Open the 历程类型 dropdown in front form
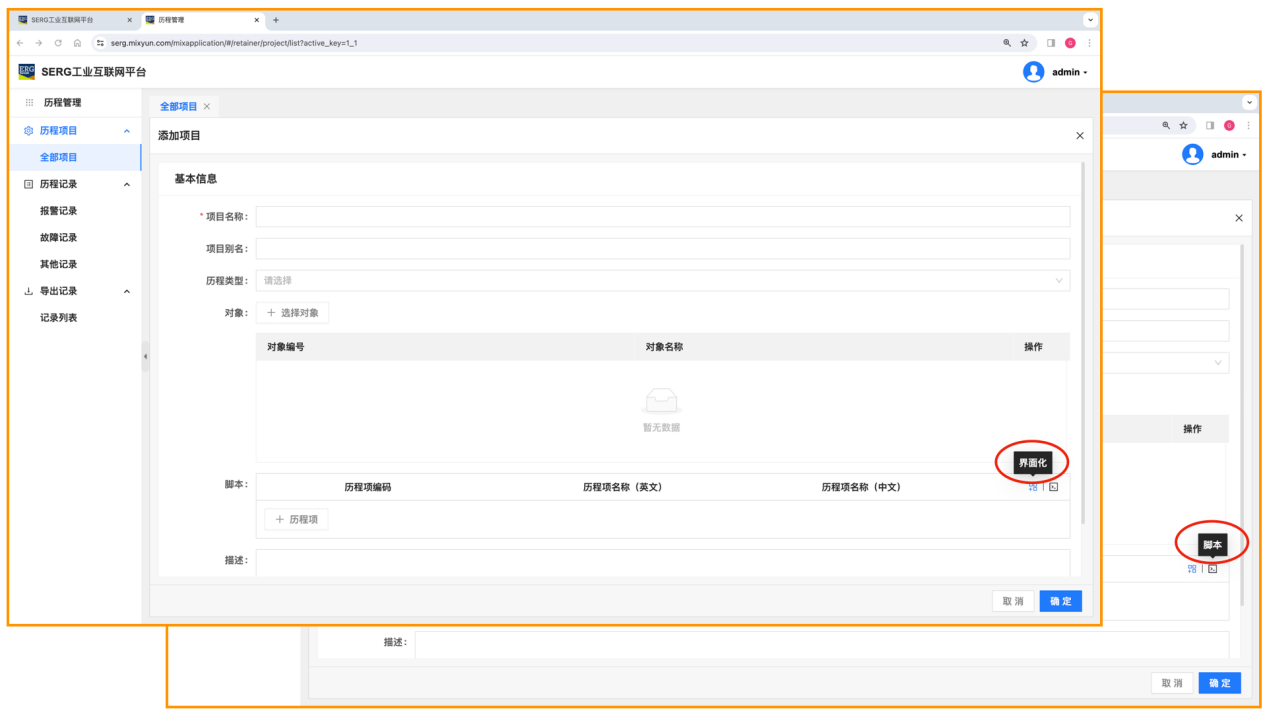The height and width of the screenshot is (713, 1267). point(662,281)
